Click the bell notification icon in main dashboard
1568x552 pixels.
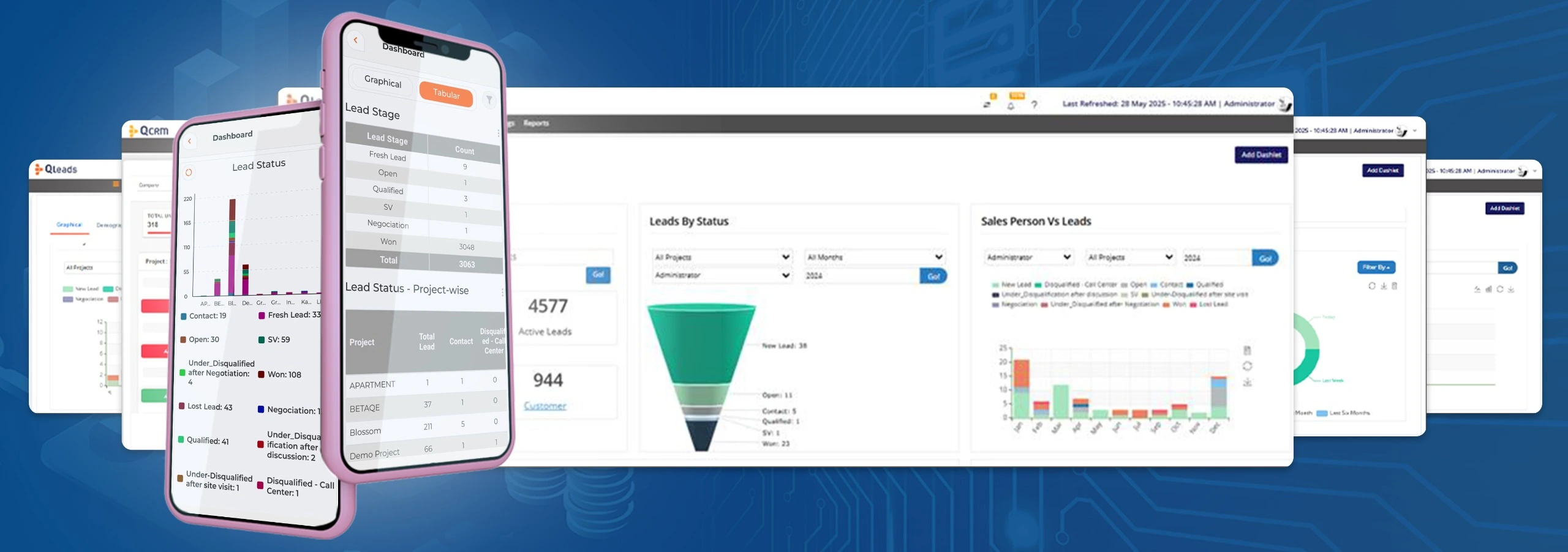coord(1011,106)
